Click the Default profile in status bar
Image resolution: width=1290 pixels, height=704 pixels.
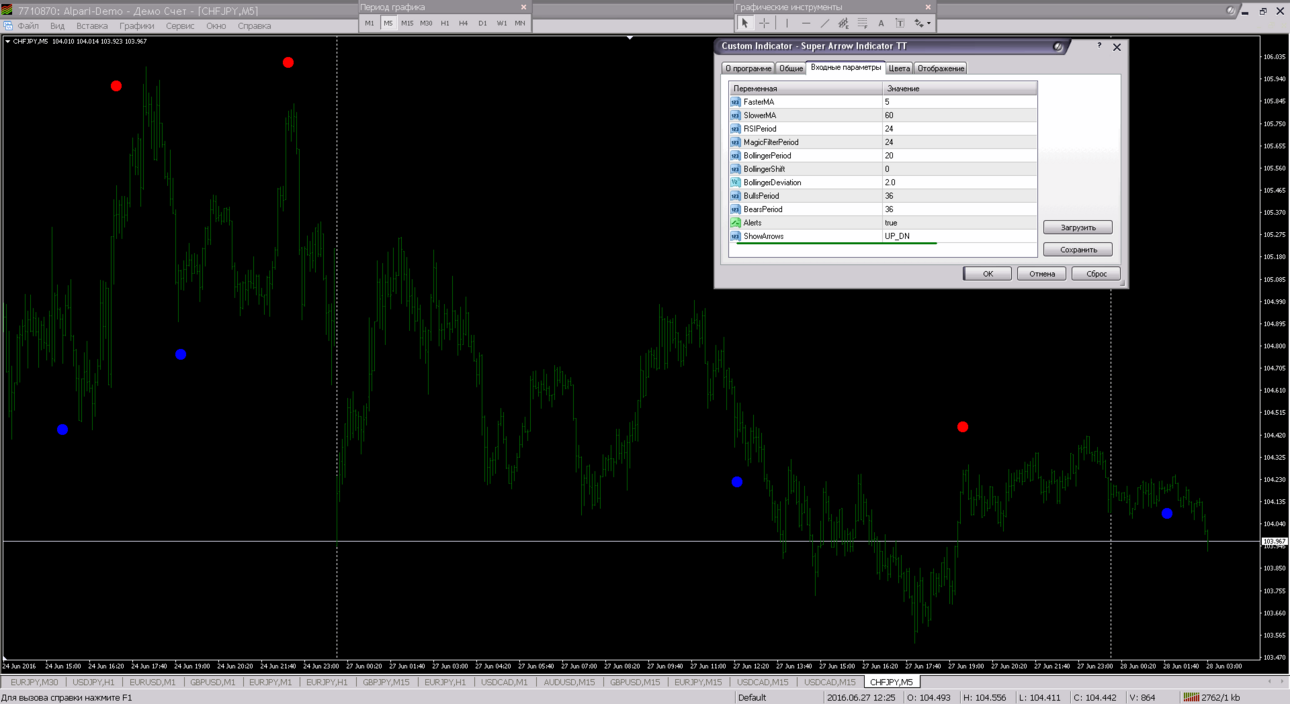click(752, 697)
